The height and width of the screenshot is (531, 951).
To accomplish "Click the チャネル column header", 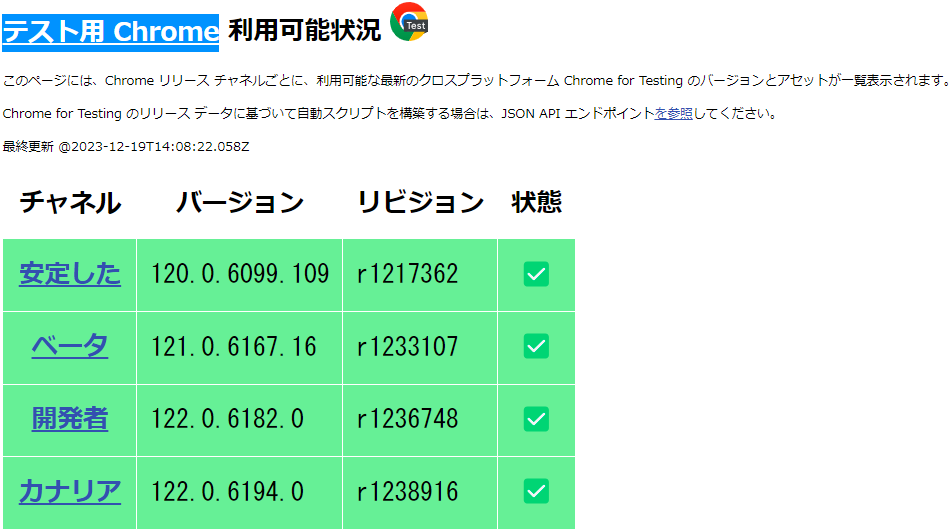I will [x=70, y=203].
